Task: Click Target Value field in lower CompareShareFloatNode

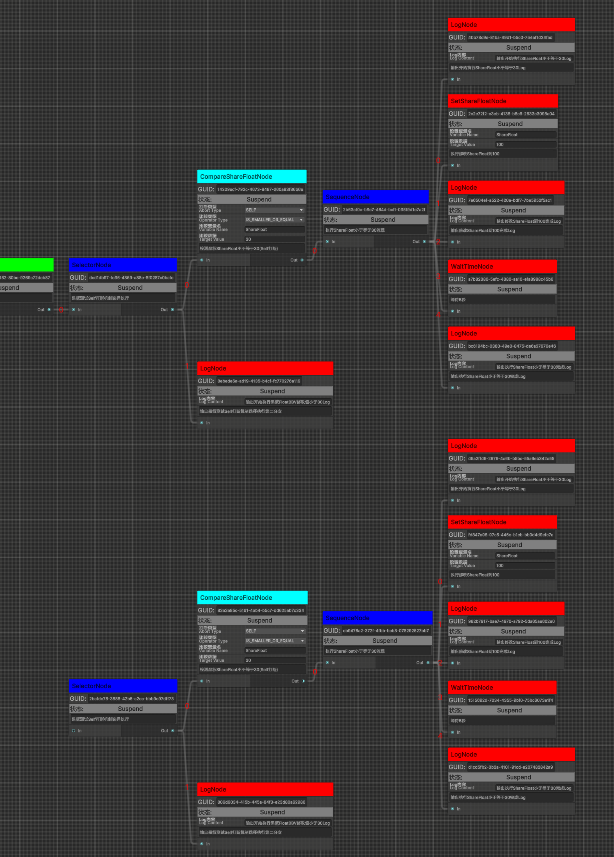Action: point(274,660)
